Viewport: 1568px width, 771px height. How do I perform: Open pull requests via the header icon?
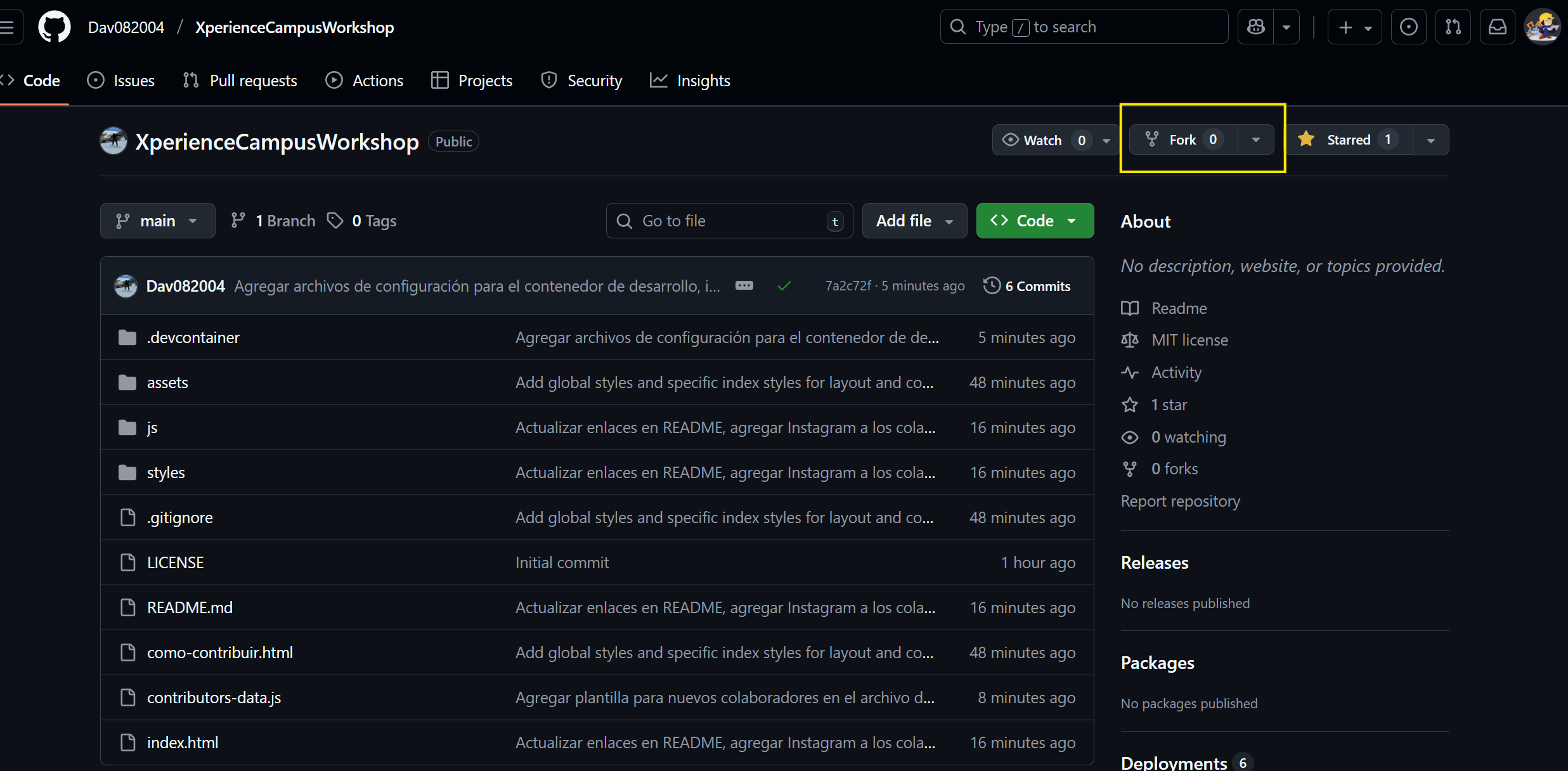click(1453, 26)
